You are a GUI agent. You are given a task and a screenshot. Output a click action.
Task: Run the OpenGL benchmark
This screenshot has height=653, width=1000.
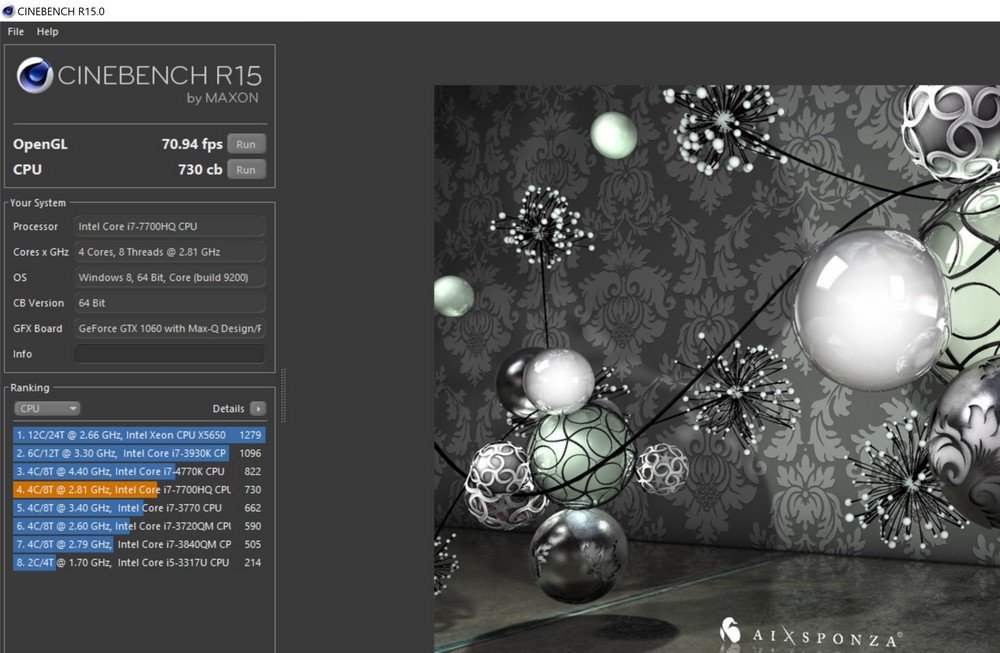tap(246, 143)
